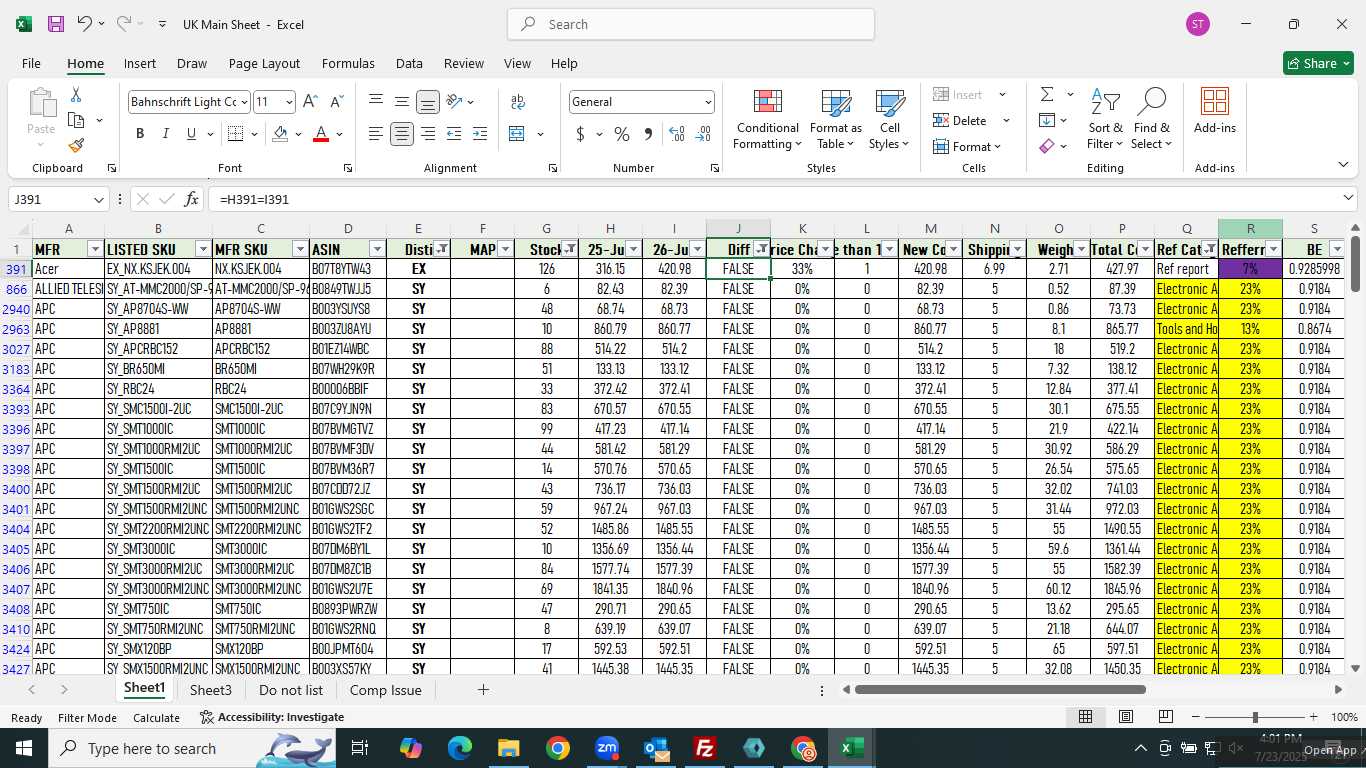Toggle Italic formatting
Screen dimensions: 1366x768
point(165,134)
